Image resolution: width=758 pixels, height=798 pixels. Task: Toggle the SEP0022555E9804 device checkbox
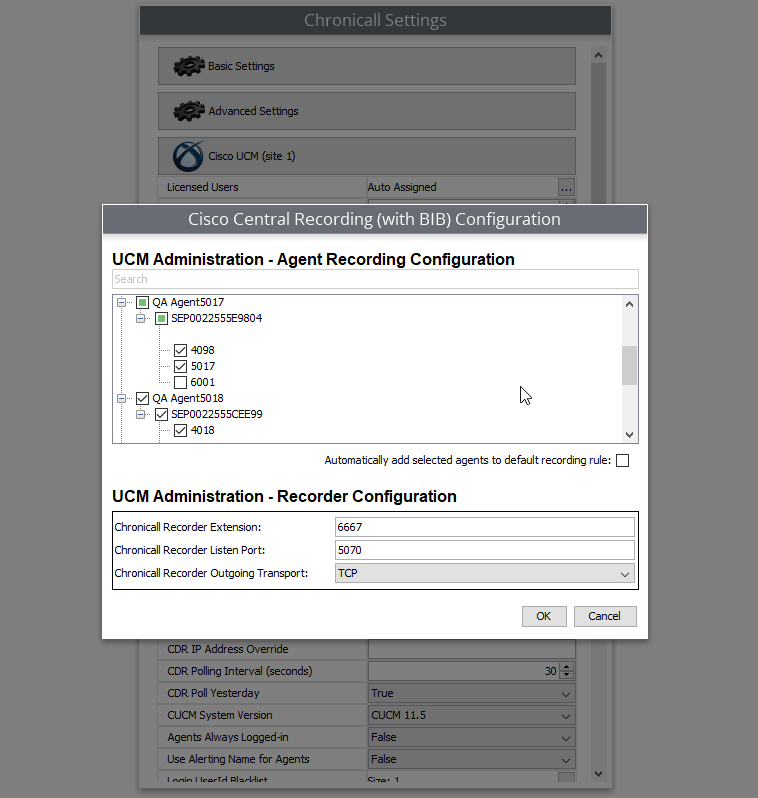tap(161, 319)
